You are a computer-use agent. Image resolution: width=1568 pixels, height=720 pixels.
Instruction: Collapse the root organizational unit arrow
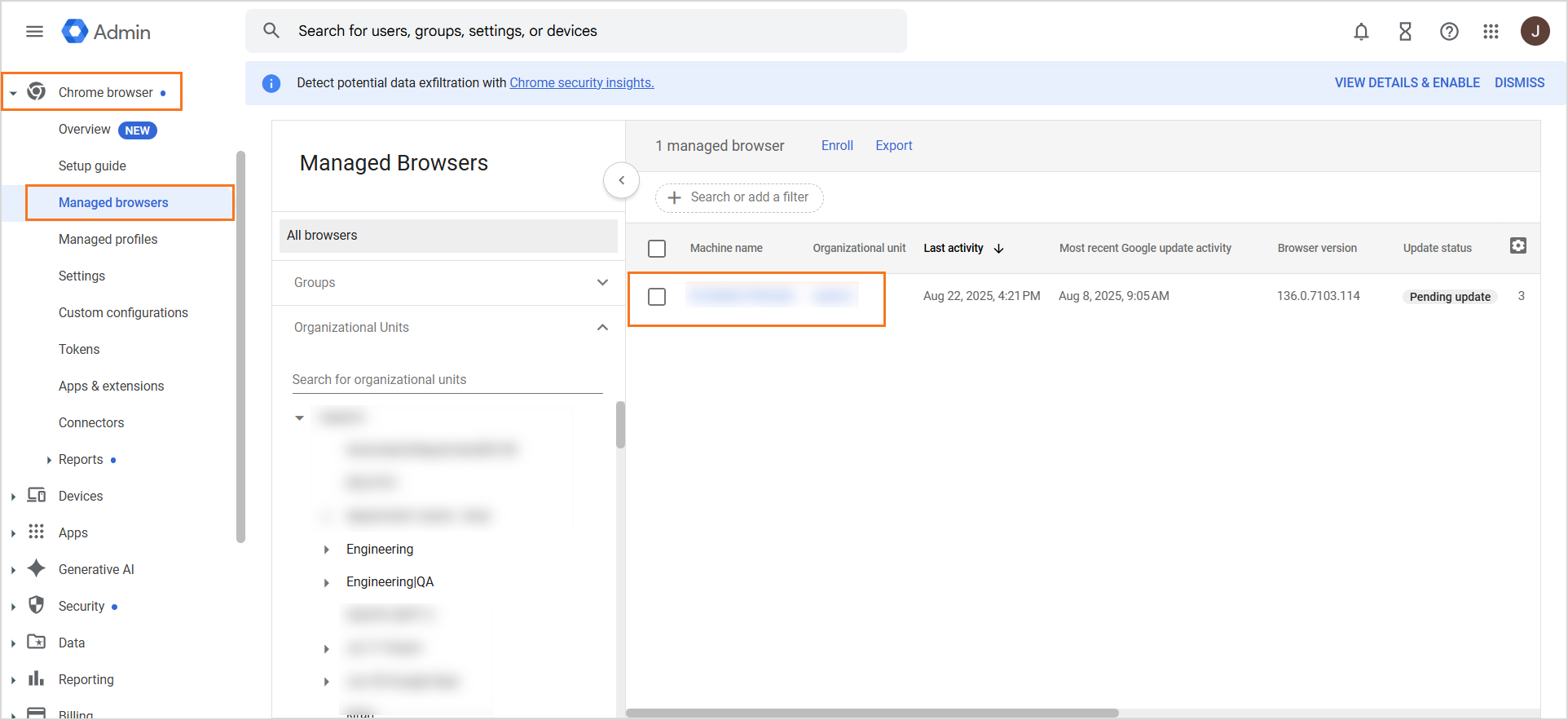click(300, 418)
